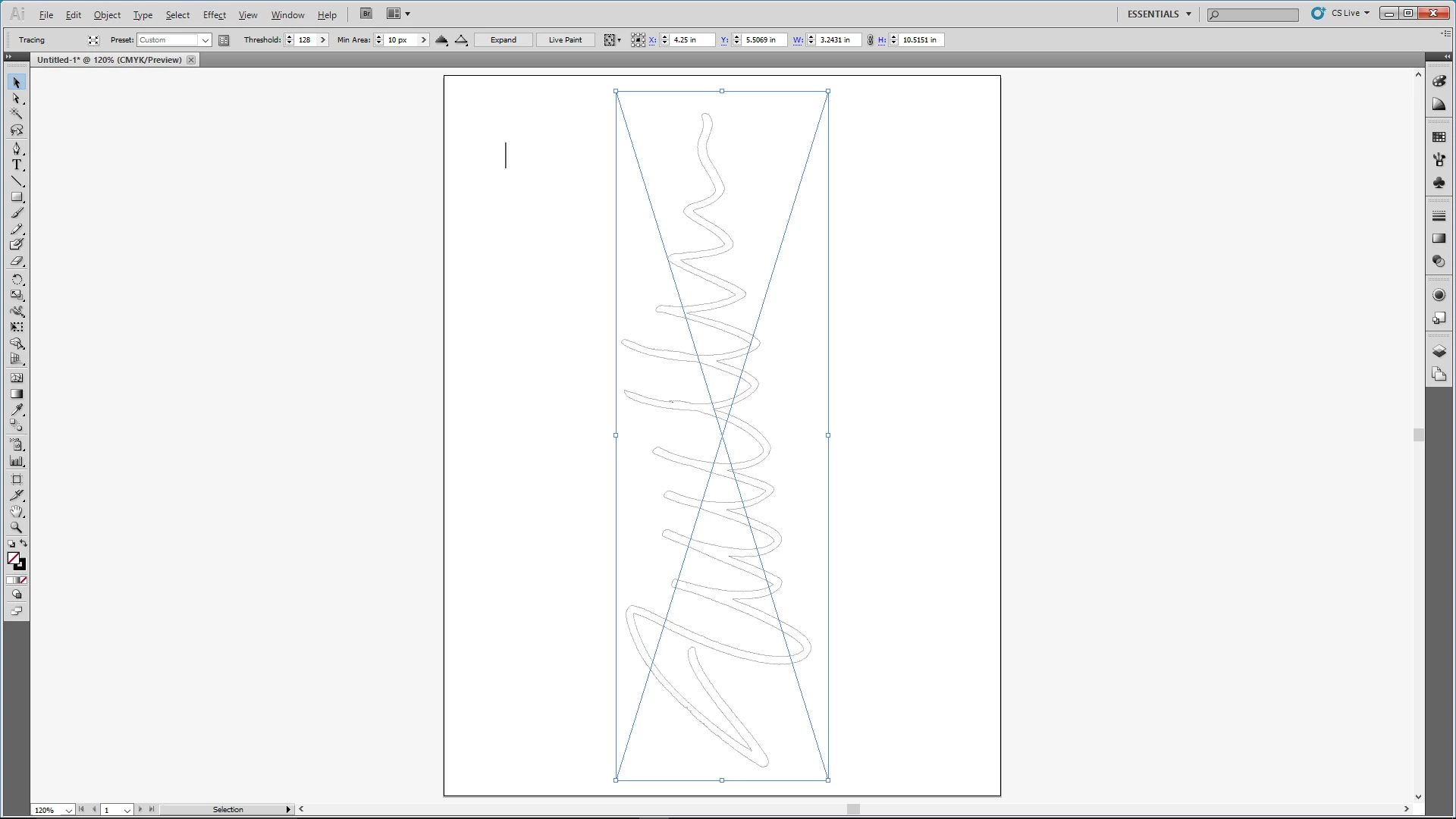Select the Eyedropper tool

17,410
